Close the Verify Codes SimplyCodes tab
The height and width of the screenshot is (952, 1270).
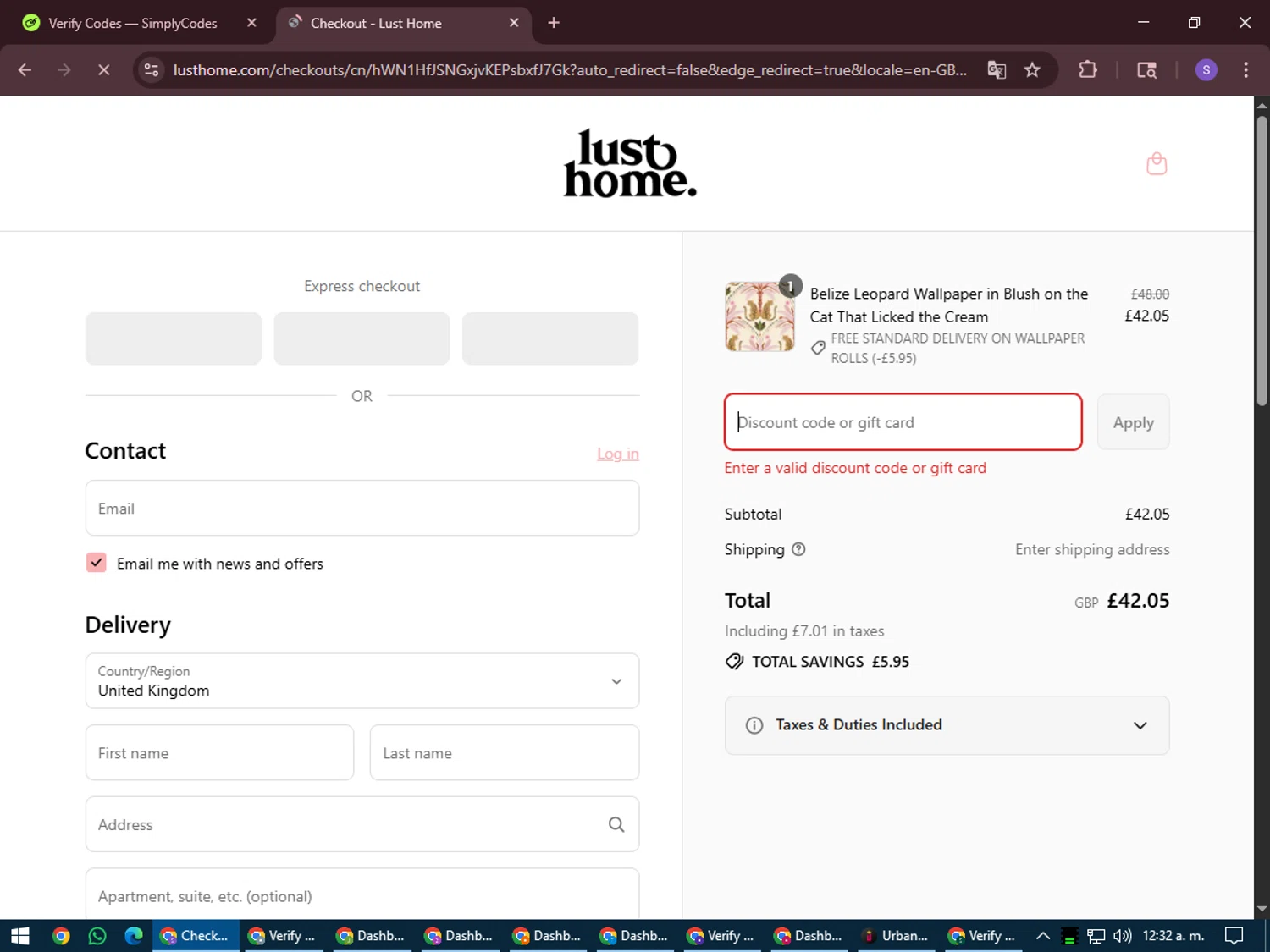[x=251, y=23]
